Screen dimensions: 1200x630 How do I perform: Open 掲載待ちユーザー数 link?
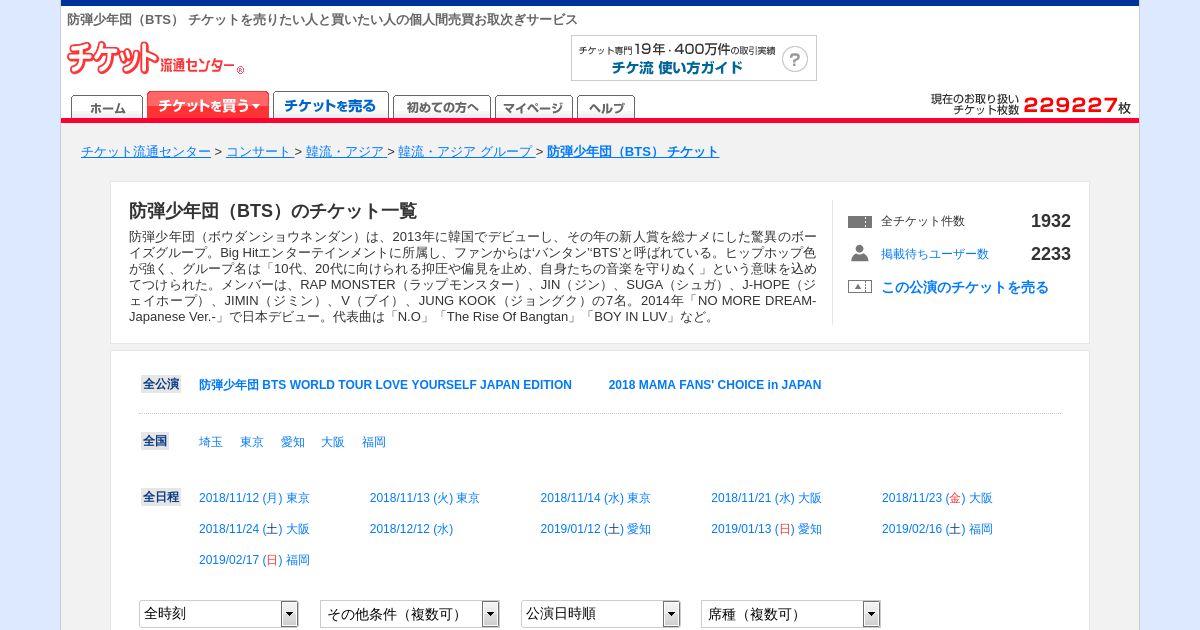(x=935, y=254)
